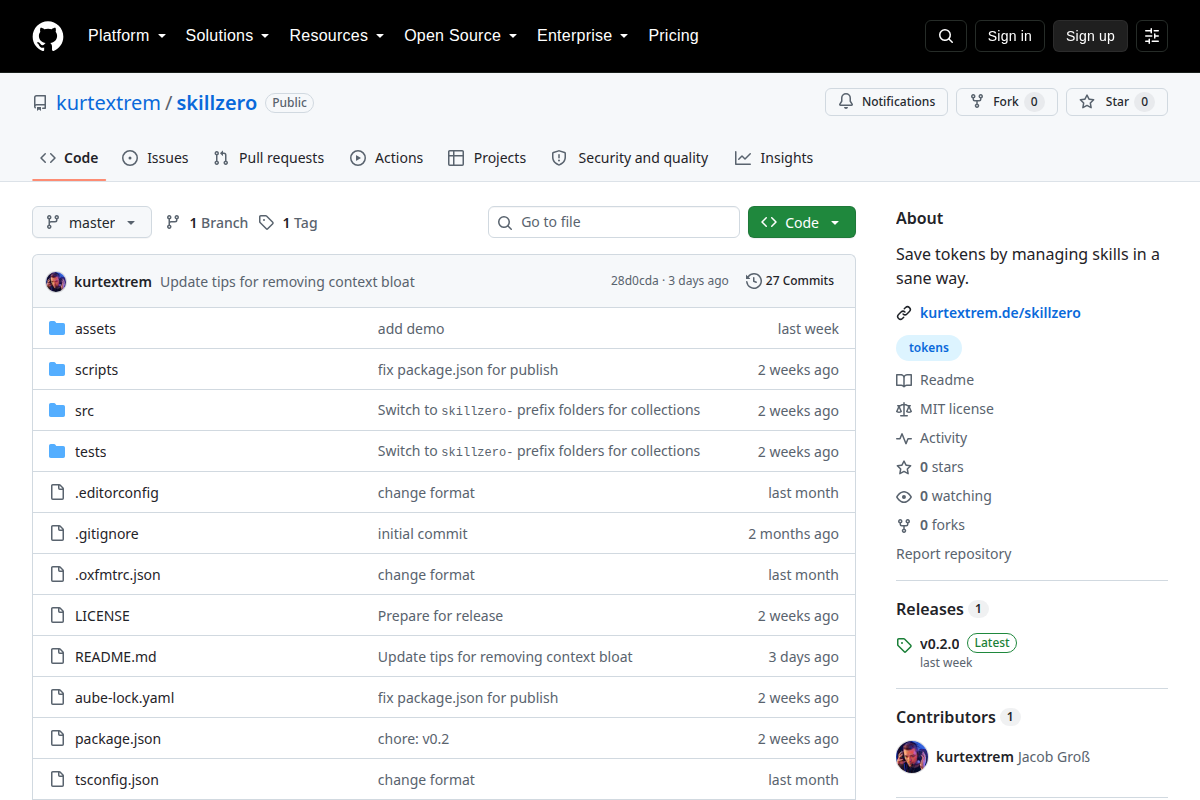Screen dimensions: 1200x800
Task: Click the repository book icon near kurtextrem
Action: (x=40, y=103)
